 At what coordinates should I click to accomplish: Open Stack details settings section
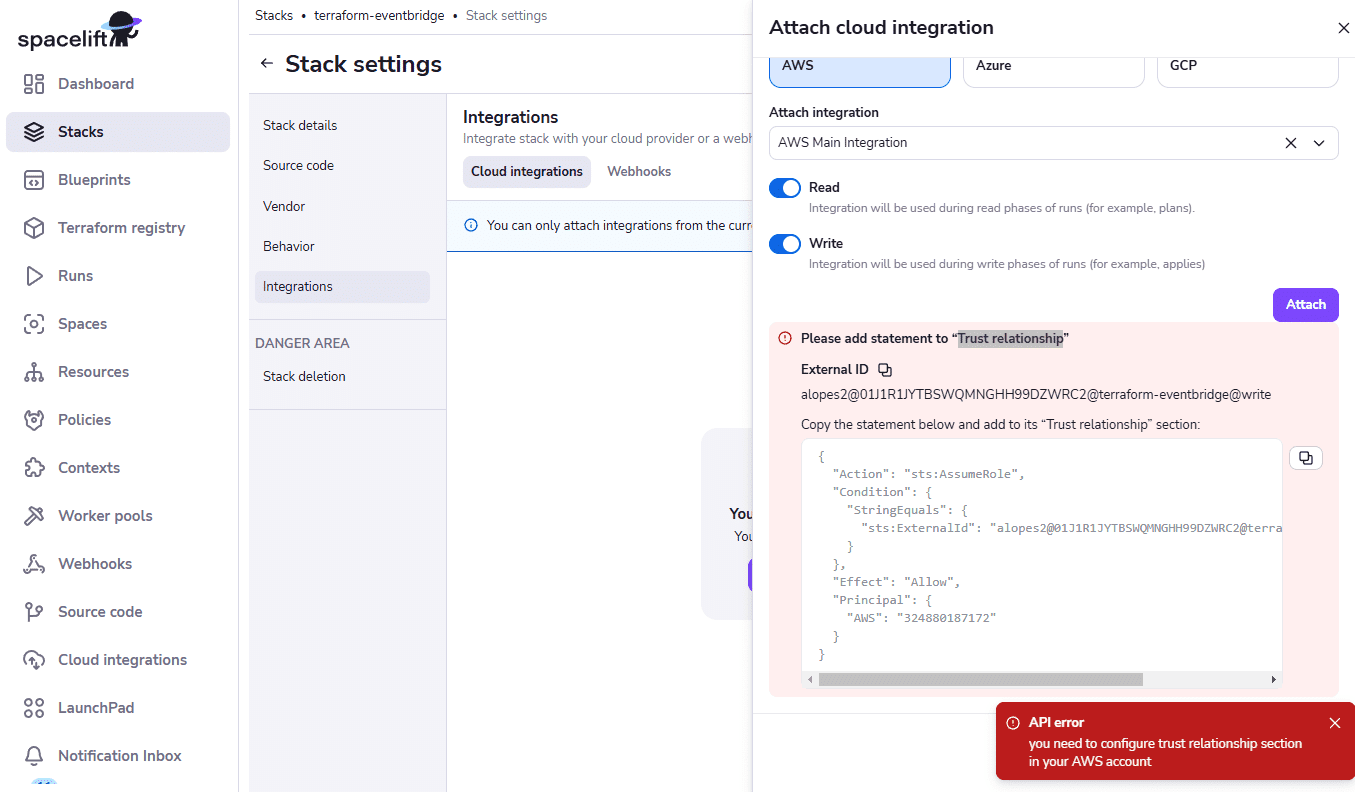[x=342, y=126]
